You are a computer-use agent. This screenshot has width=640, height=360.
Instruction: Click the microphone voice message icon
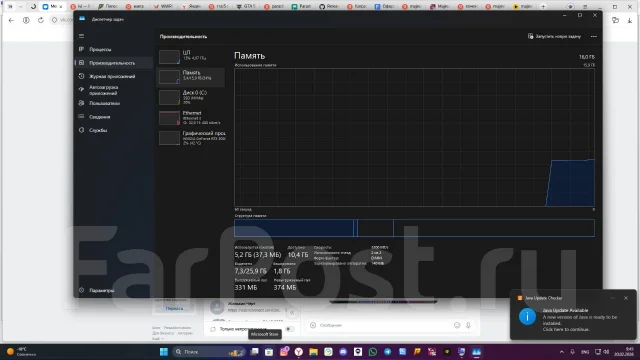pos(468,325)
